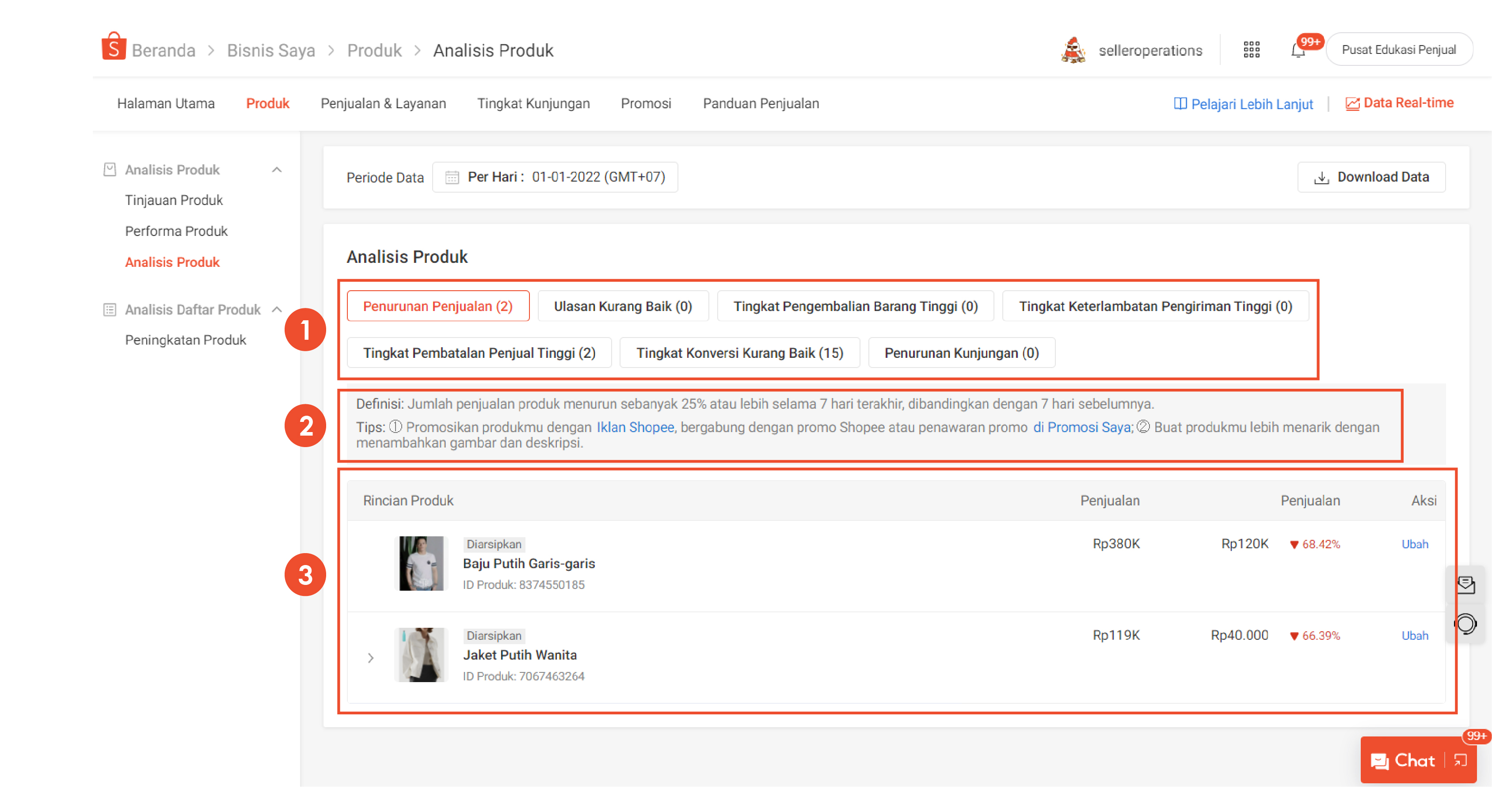The height and width of the screenshot is (812, 1492).
Task: Open the apps grid menu icon
Action: click(1251, 50)
